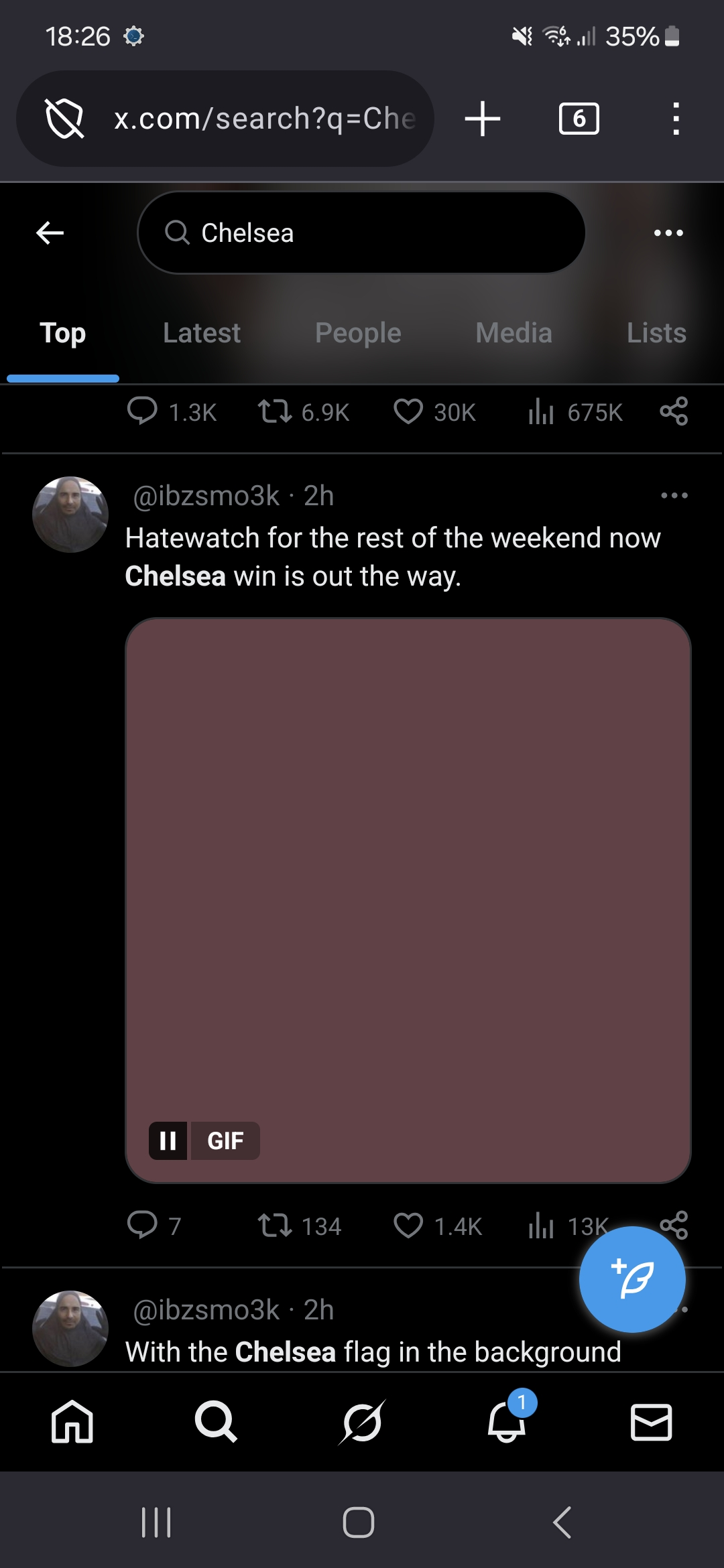
Task: Open search options three-dot menu
Action: pyautogui.click(x=668, y=233)
